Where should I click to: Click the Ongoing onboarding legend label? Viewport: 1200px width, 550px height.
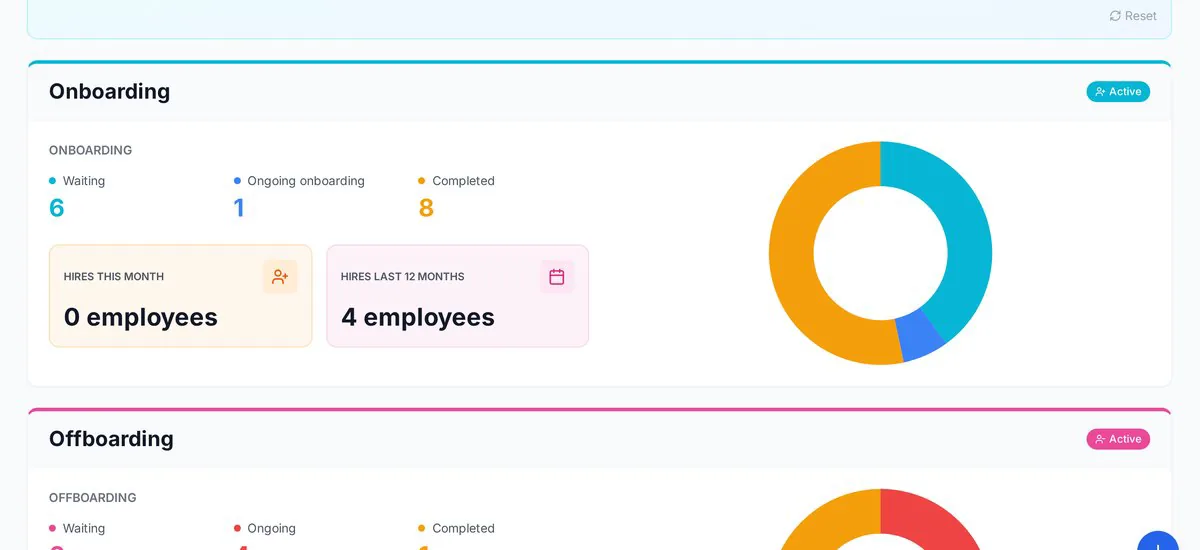pyautogui.click(x=306, y=181)
